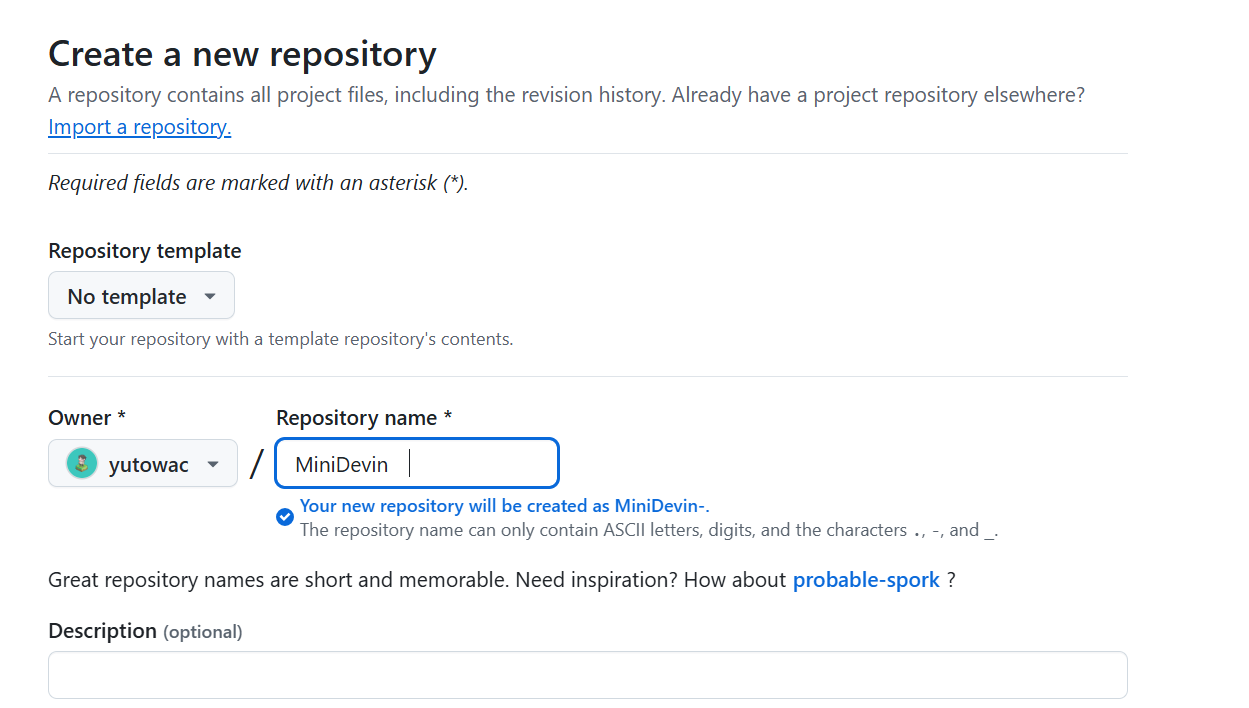Click the Create a new repository heading
The image size is (1249, 708).
coord(242,54)
